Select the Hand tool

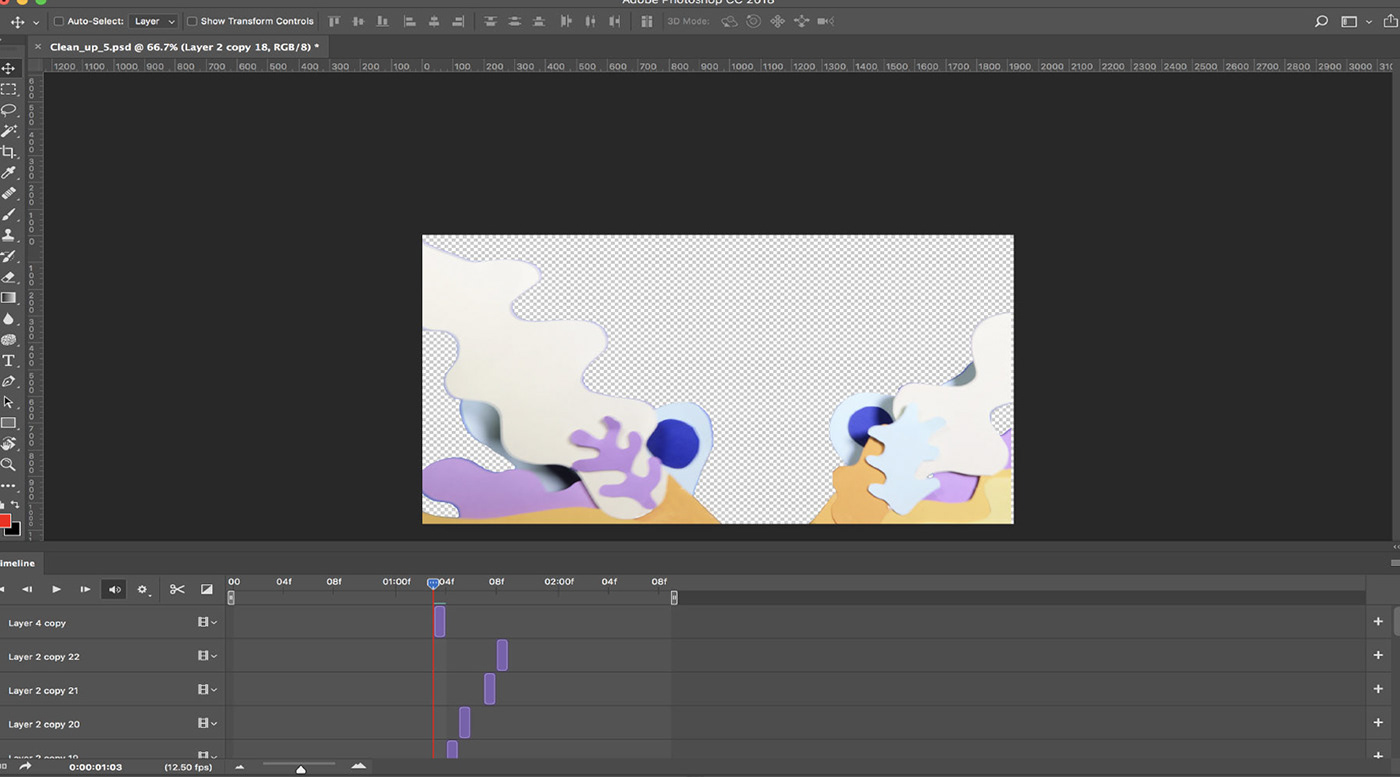(x=8, y=444)
